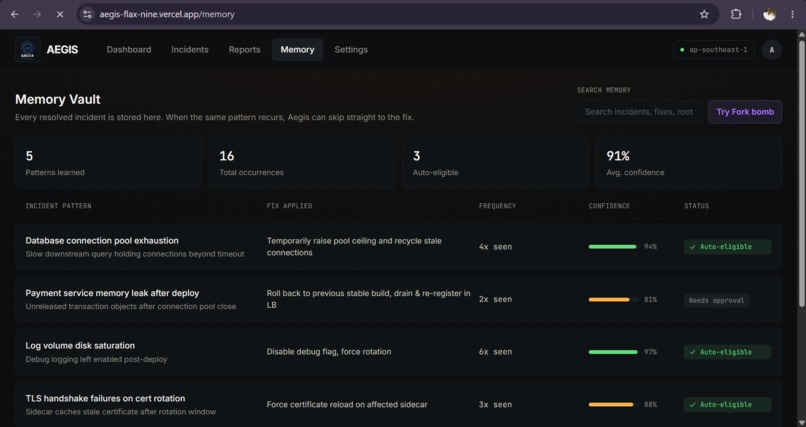Click the Status column header
This screenshot has height=427, width=806.
pos(697,206)
